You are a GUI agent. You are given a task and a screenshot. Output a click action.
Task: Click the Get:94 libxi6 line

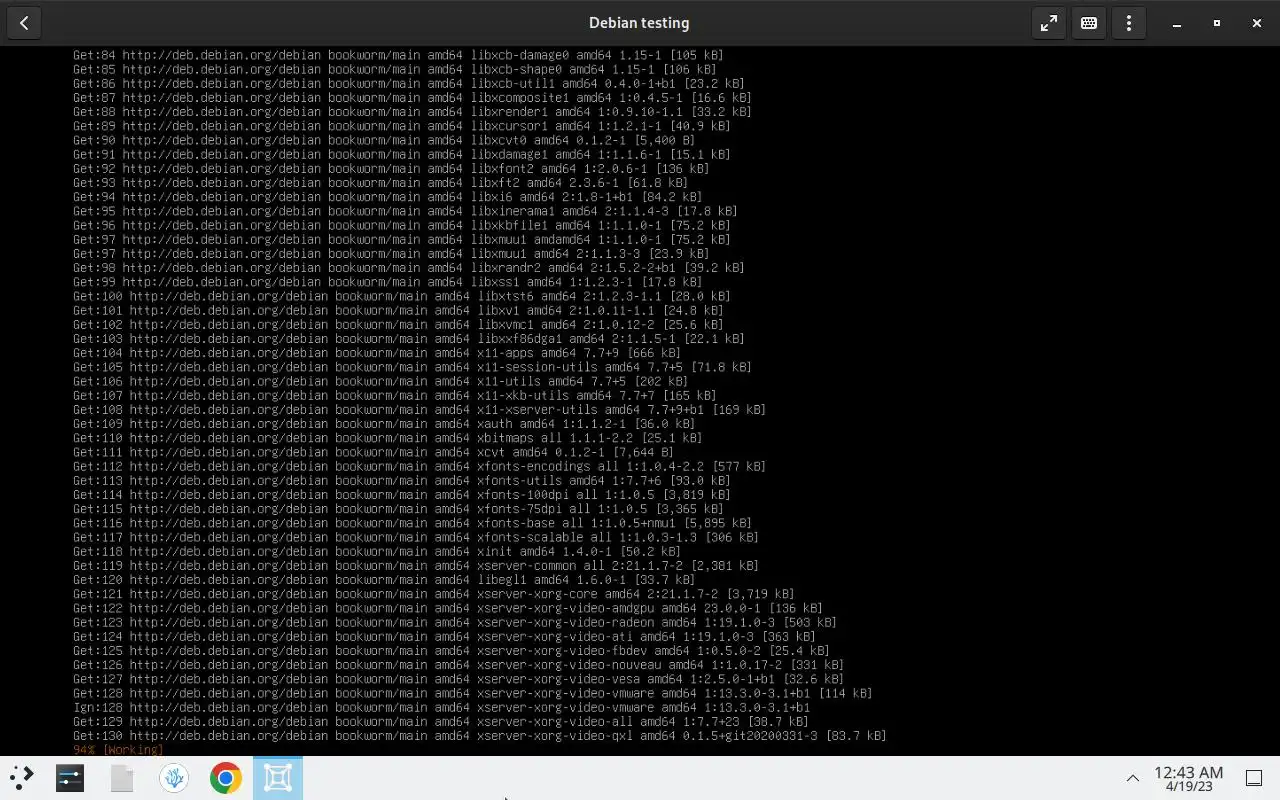pyautogui.click(x=387, y=197)
